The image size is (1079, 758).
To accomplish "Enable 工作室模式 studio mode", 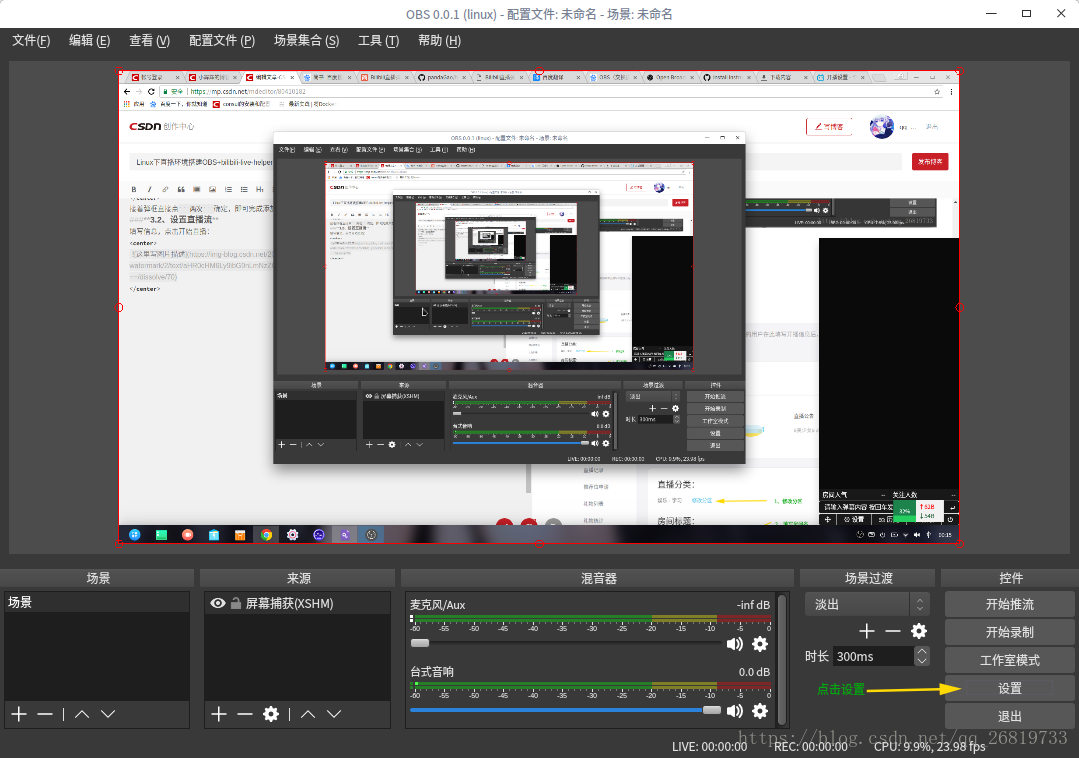I will [1009, 659].
